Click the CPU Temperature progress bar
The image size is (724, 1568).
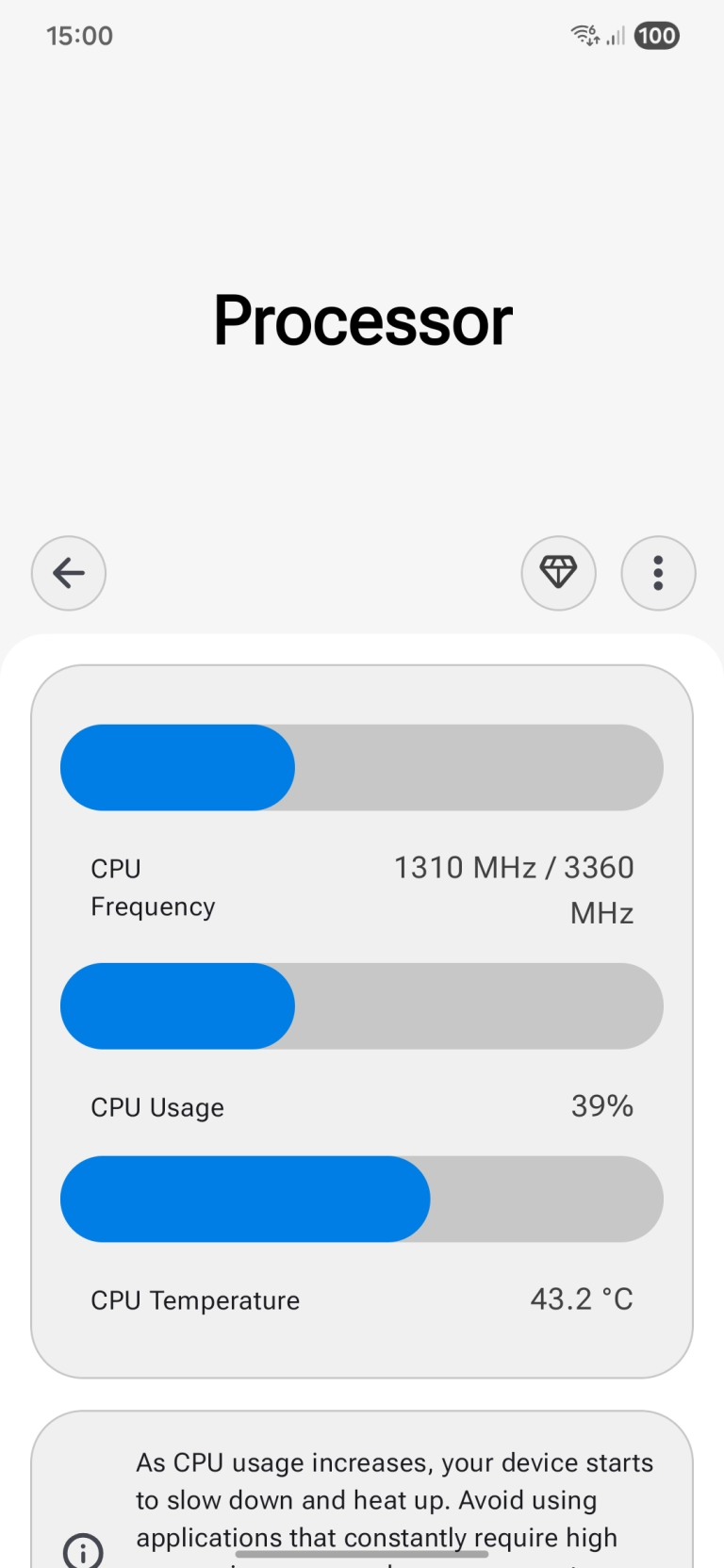click(x=362, y=1199)
